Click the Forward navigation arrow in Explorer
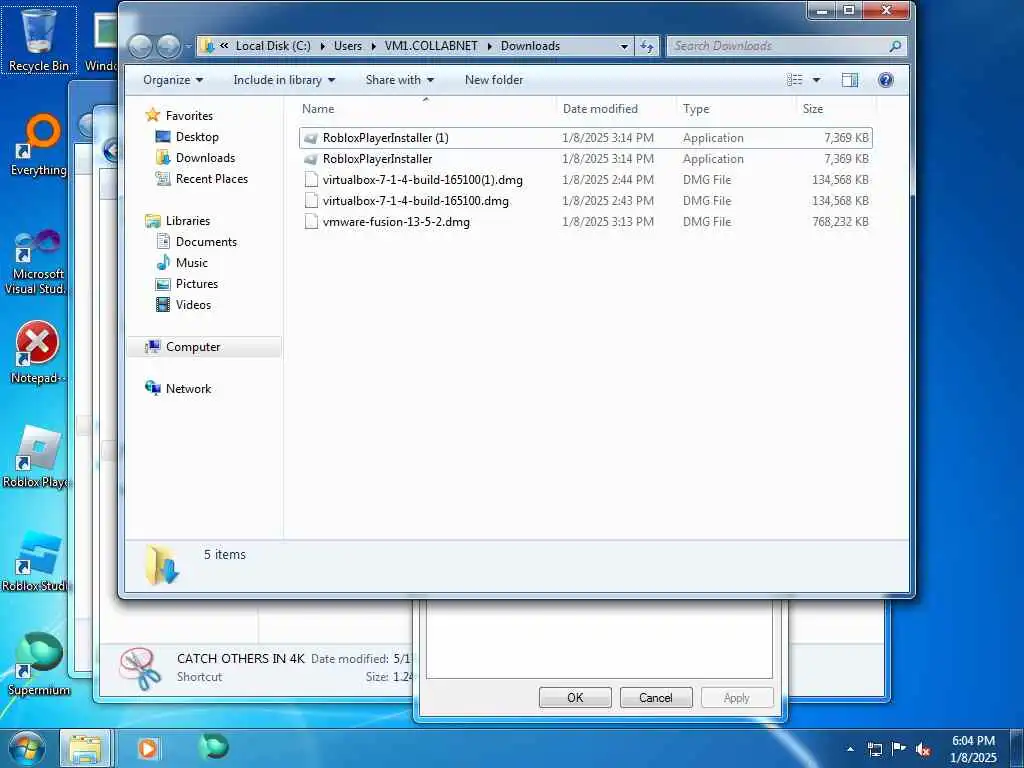The image size is (1024, 768). tap(168, 46)
